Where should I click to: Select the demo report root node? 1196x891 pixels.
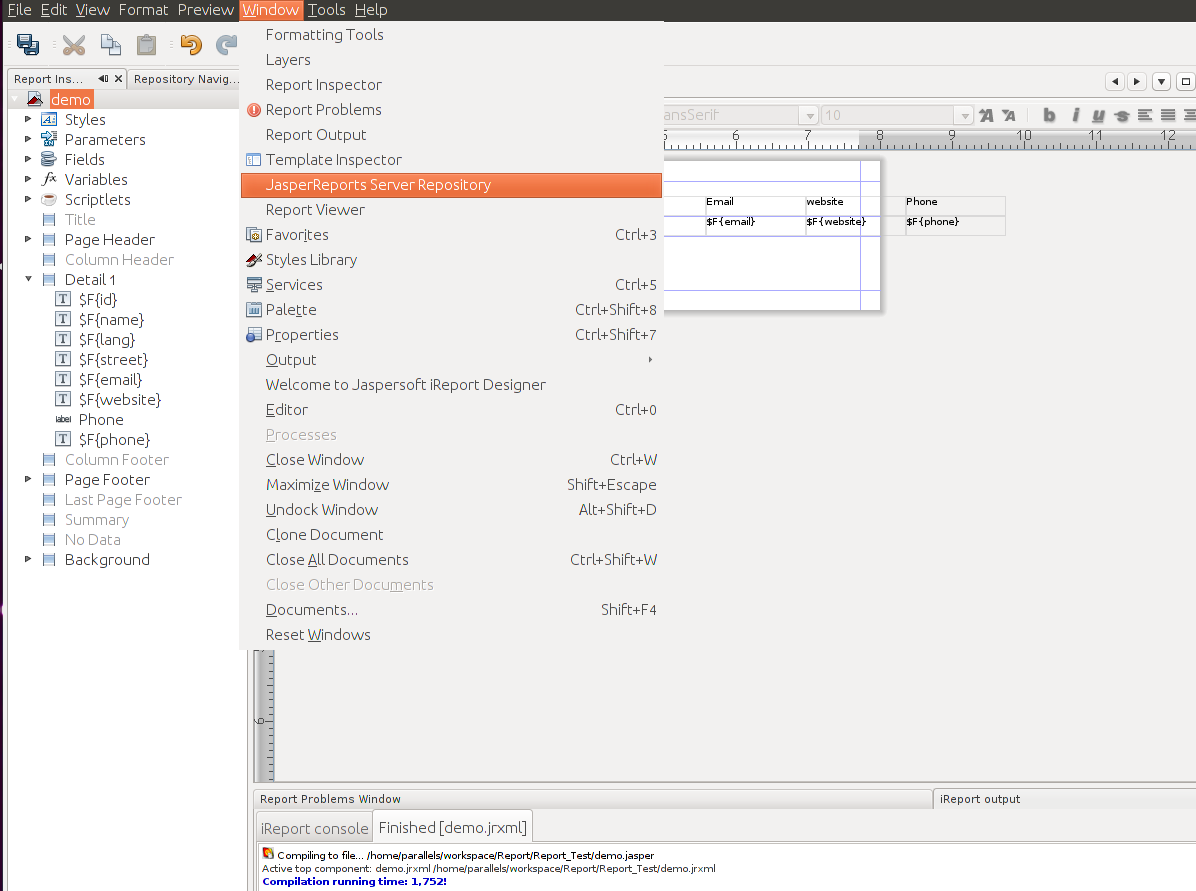coord(71,99)
